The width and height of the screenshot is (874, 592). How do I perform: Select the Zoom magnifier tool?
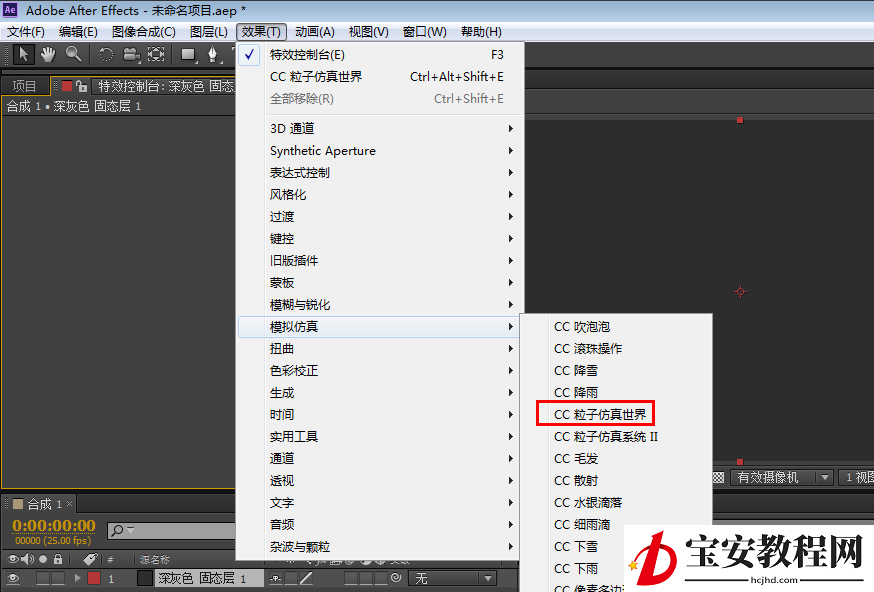(x=74, y=55)
